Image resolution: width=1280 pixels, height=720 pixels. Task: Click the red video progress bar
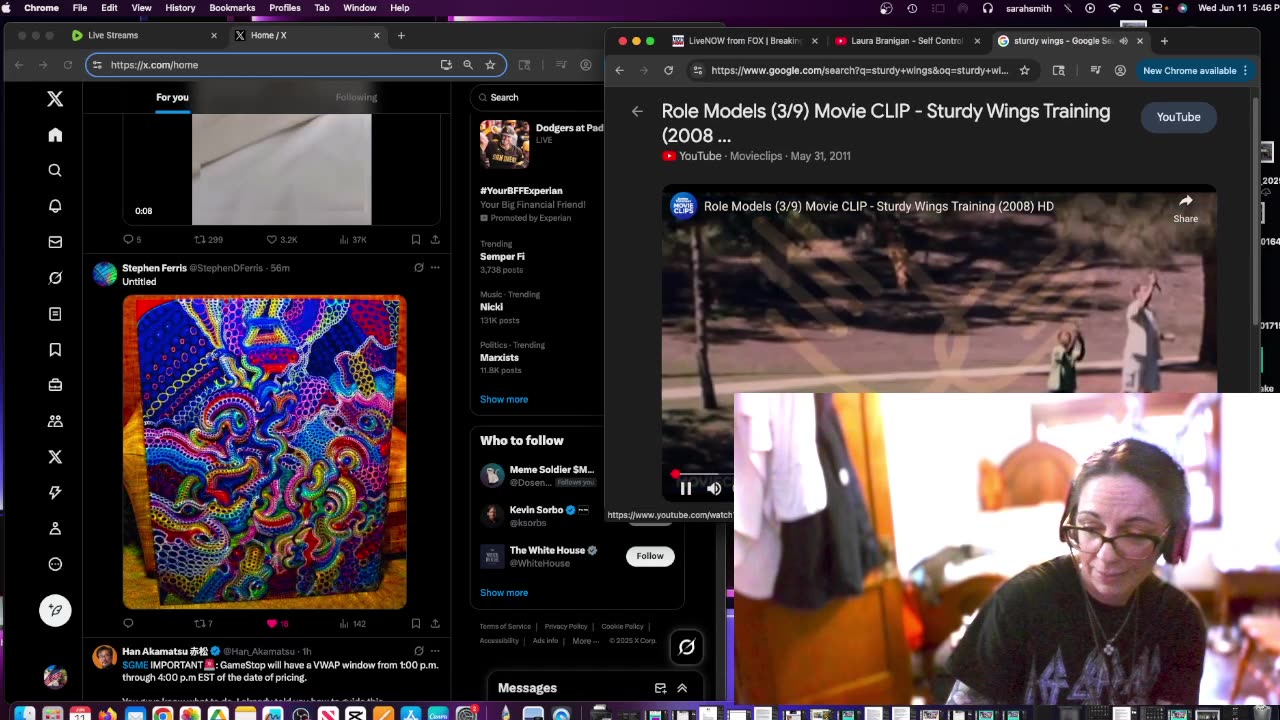tap(703, 474)
